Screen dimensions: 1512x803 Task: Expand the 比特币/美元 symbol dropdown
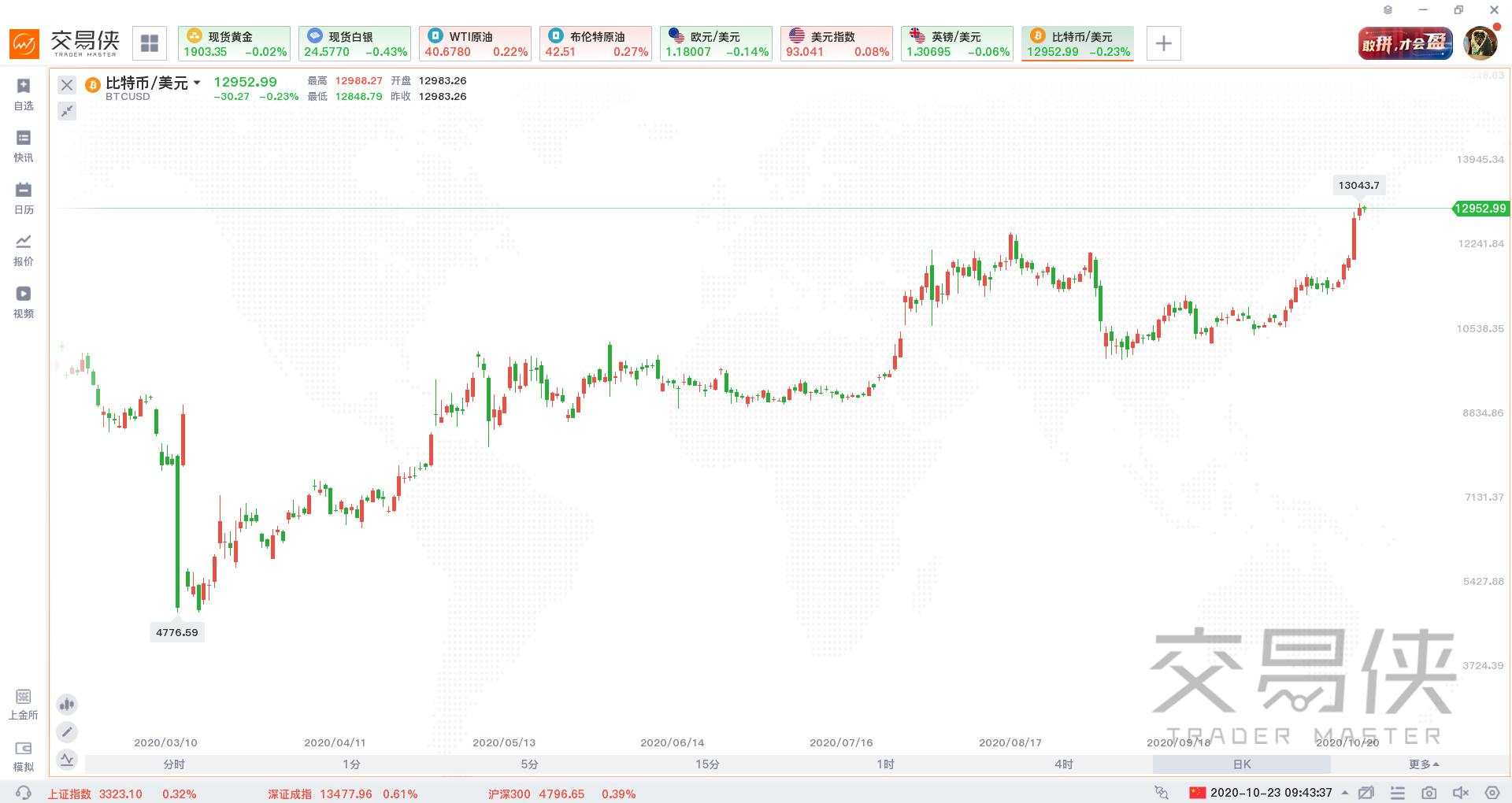(x=197, y=83)
